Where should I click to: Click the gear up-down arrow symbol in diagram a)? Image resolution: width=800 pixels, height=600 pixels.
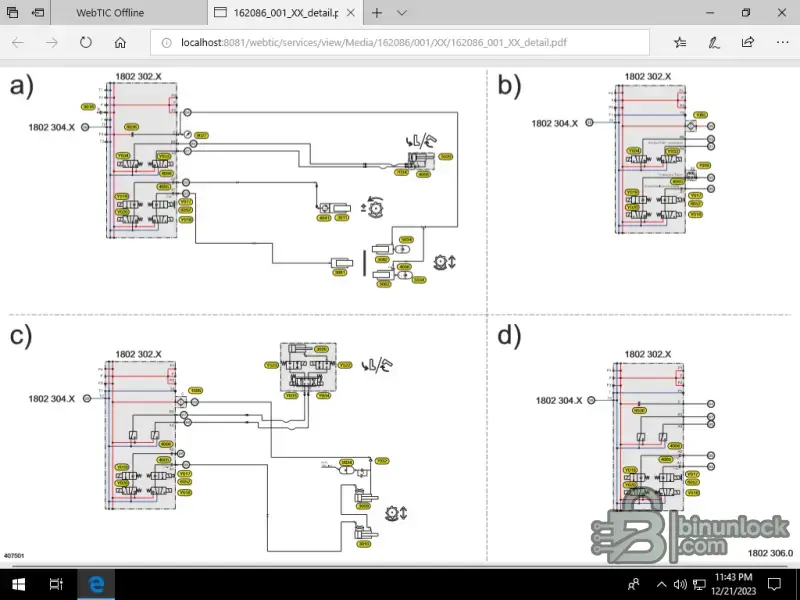point(444,262)
